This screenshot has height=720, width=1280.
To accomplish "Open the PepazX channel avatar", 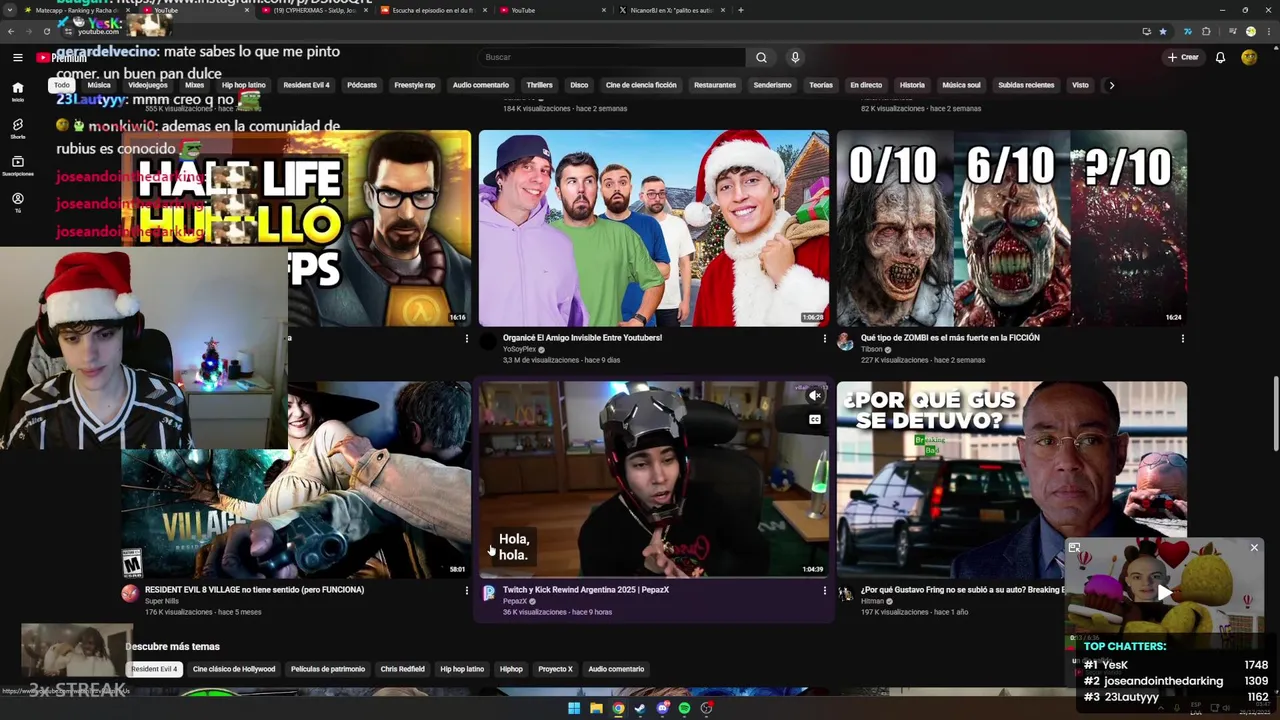I will point(488,593).
